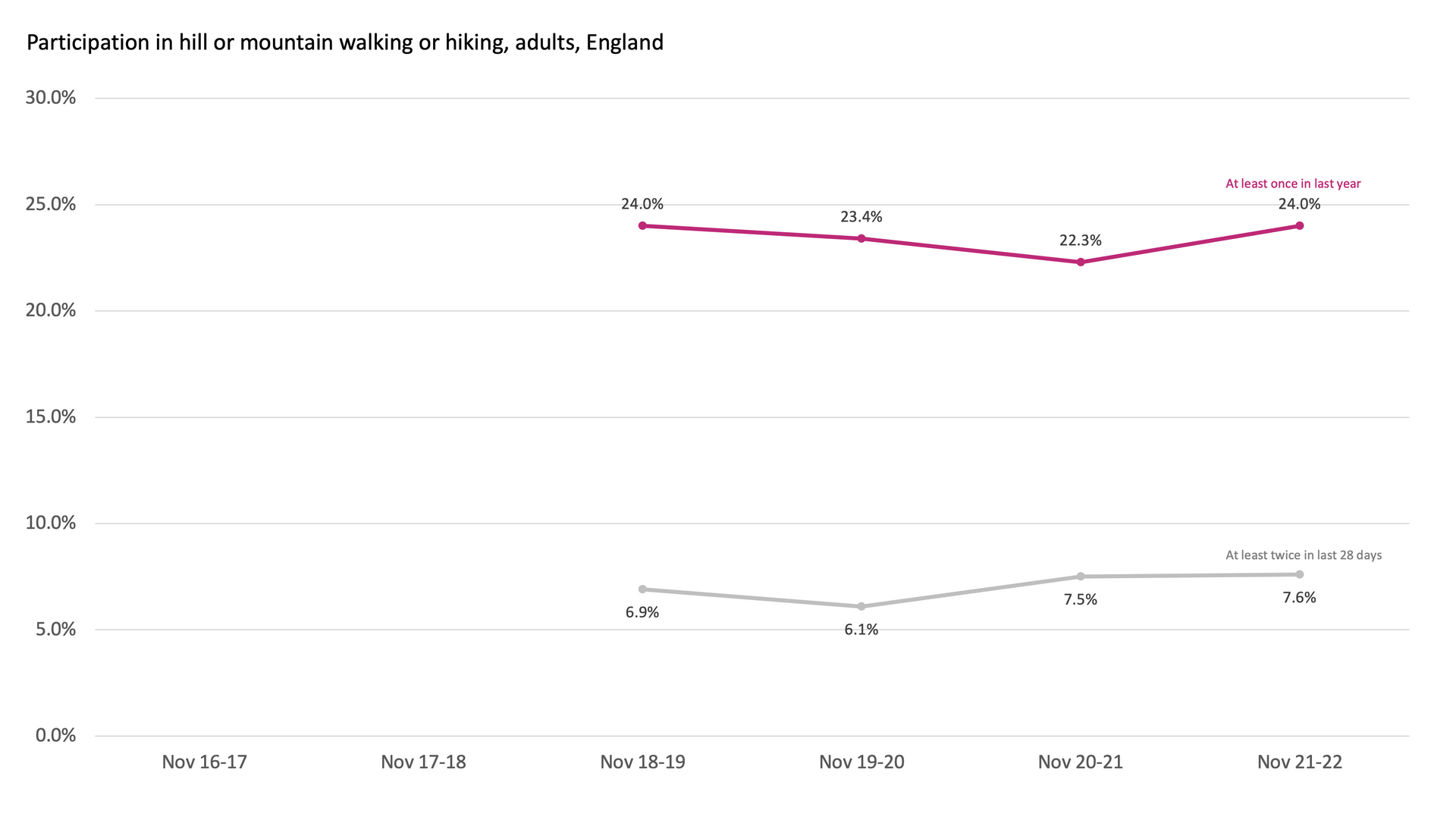1456x836 pixels.
Task: Select the 'At least twice in last 28 days' label
Action: (1304, 555)
